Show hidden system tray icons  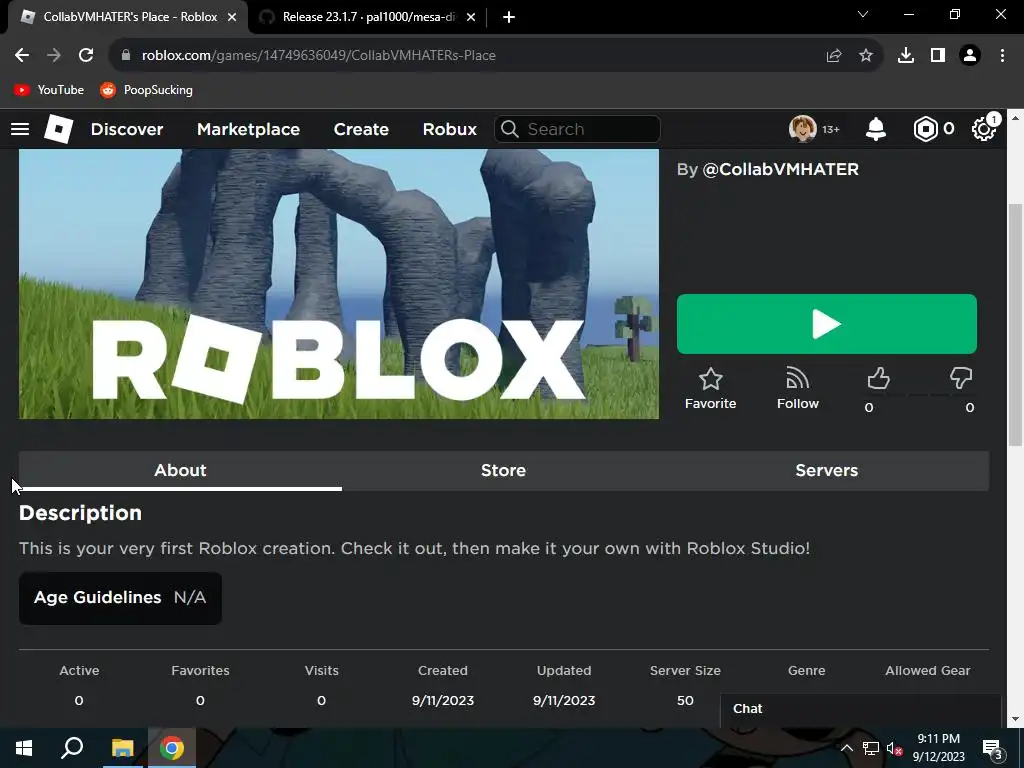tap(846, 748)
